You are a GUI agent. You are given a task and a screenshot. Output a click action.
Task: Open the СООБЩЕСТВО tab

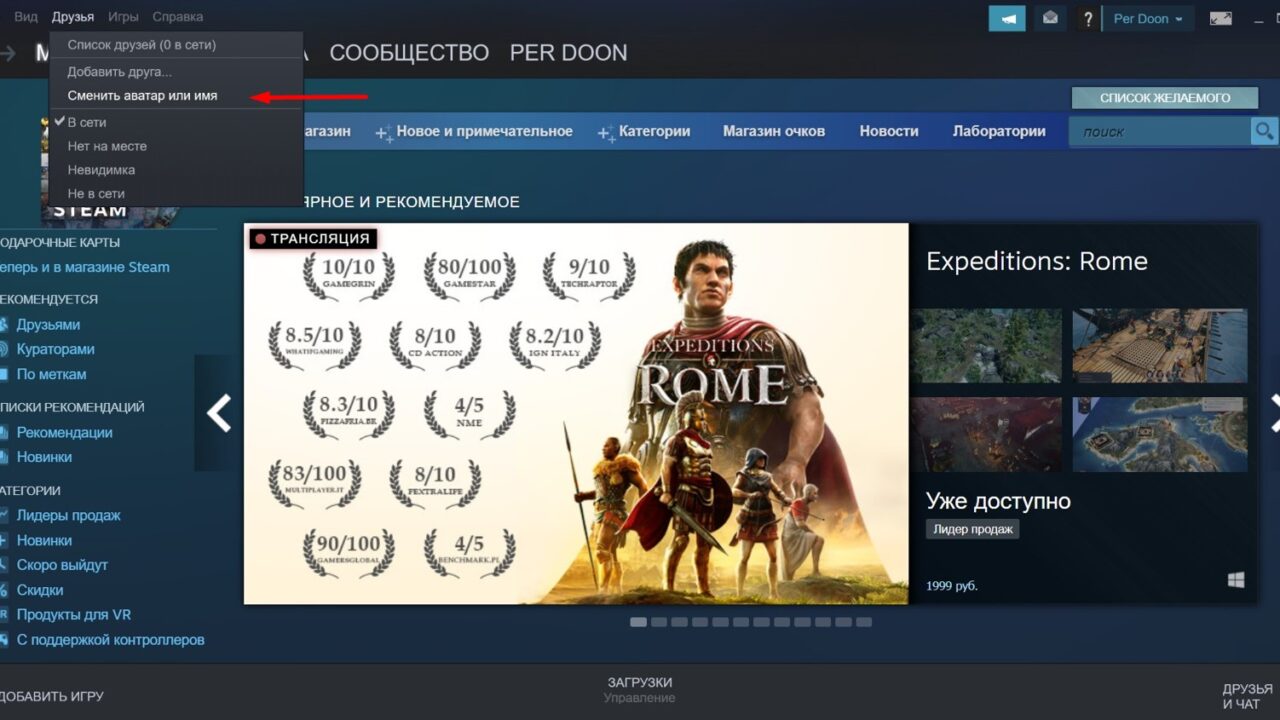409,53
